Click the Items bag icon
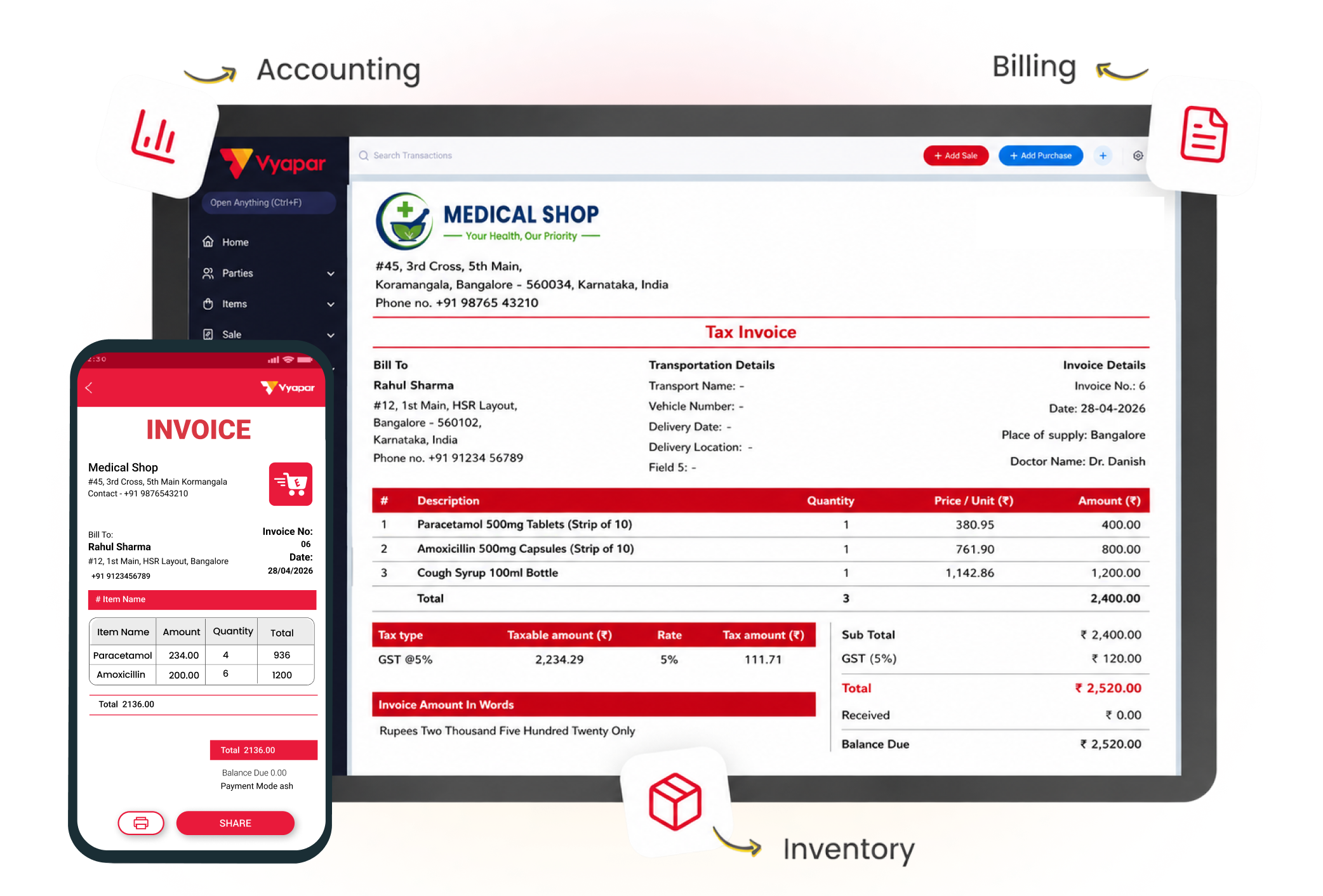 (x=208, y=303)
